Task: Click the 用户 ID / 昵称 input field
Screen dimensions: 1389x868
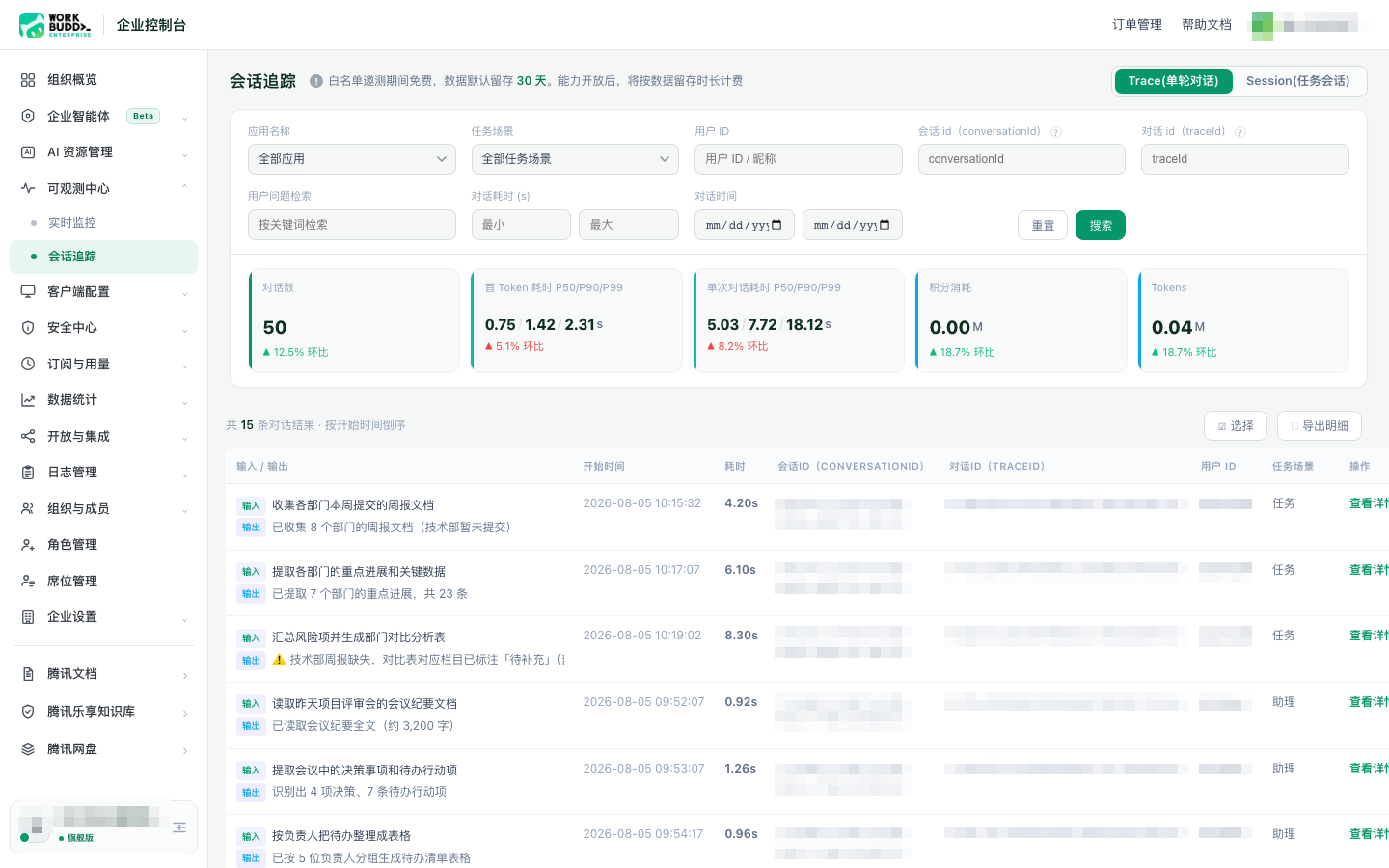Action: (799, 159)
